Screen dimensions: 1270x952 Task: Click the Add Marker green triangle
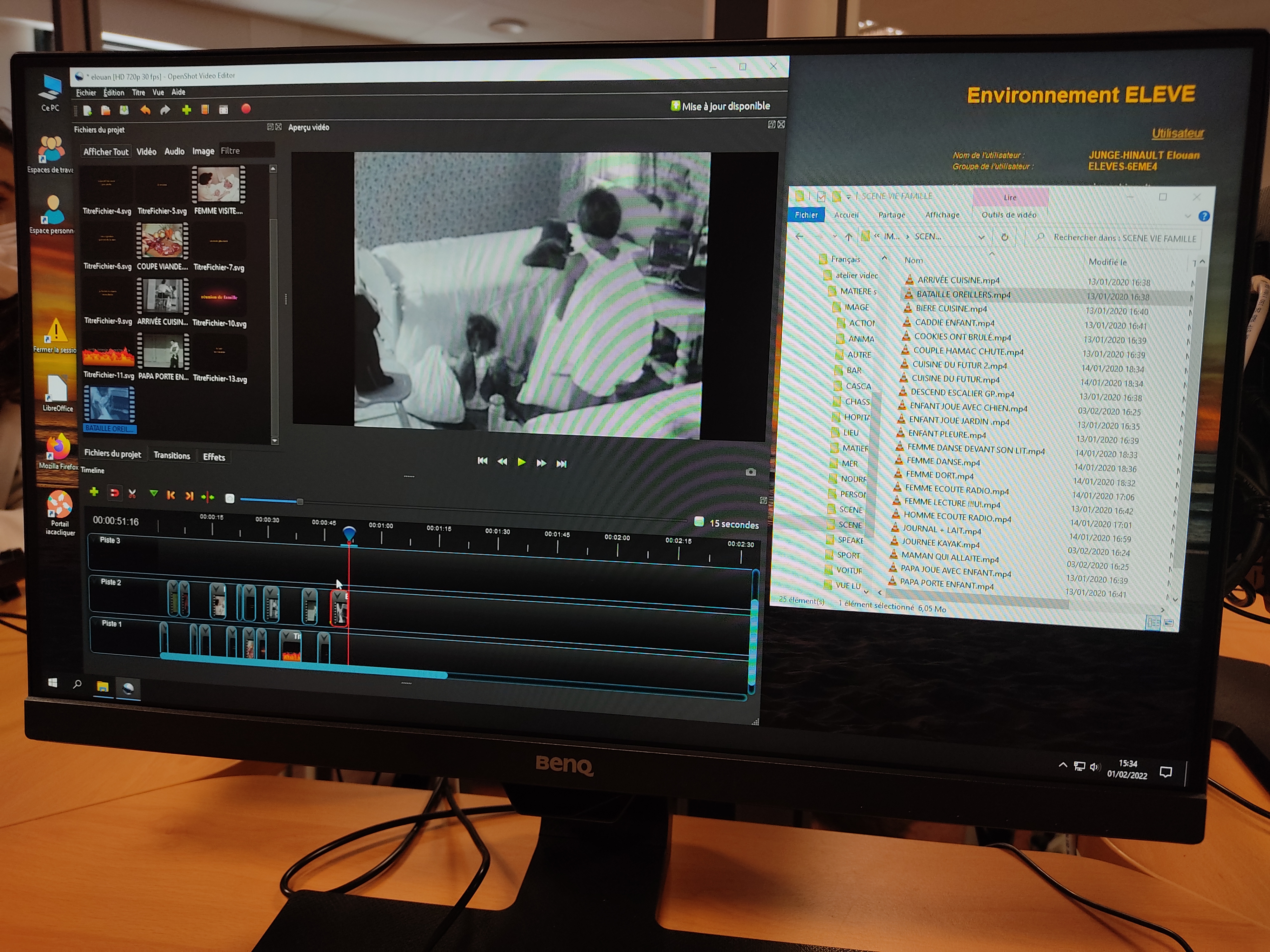click(153, 493)
